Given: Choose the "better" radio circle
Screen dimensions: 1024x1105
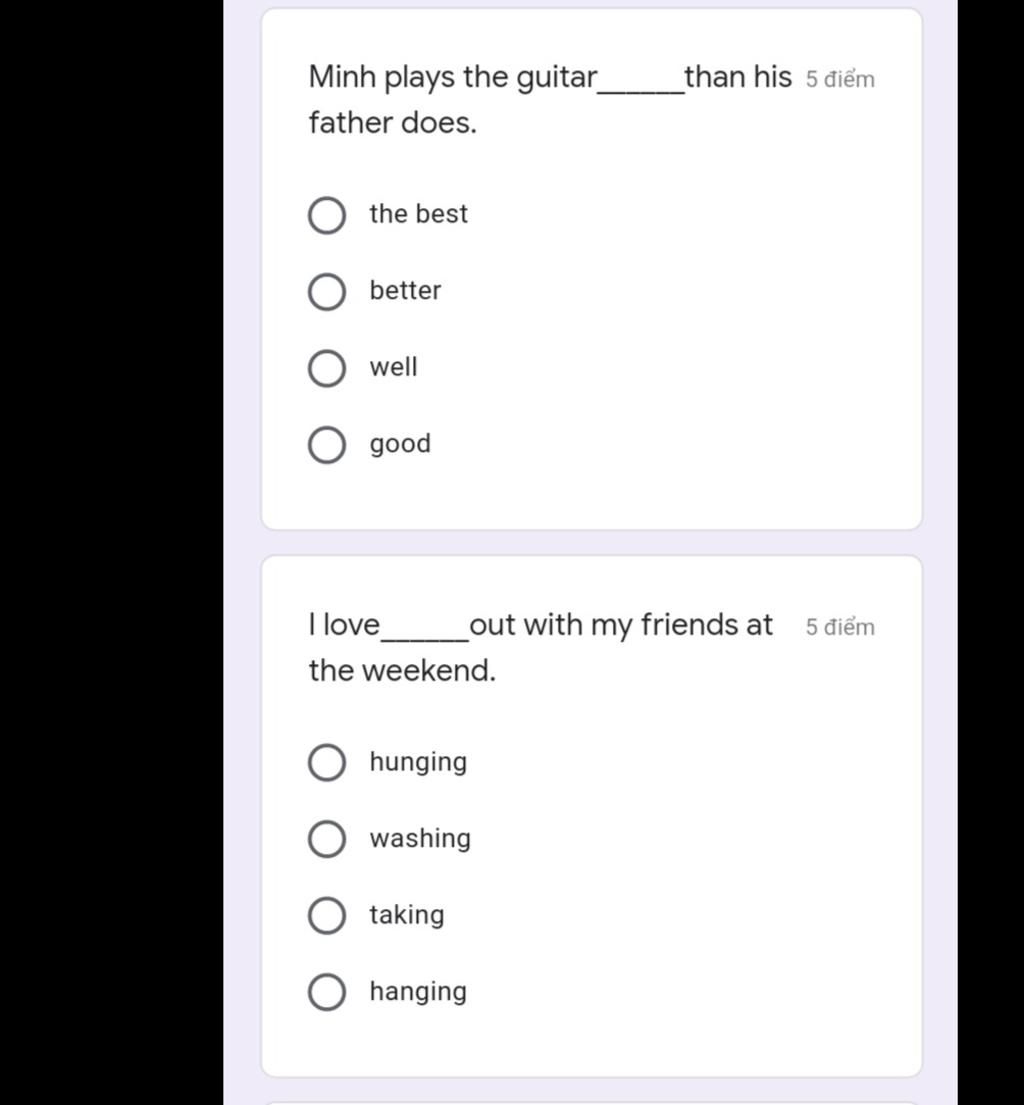Looking at the screenshot, I should 326,292.
